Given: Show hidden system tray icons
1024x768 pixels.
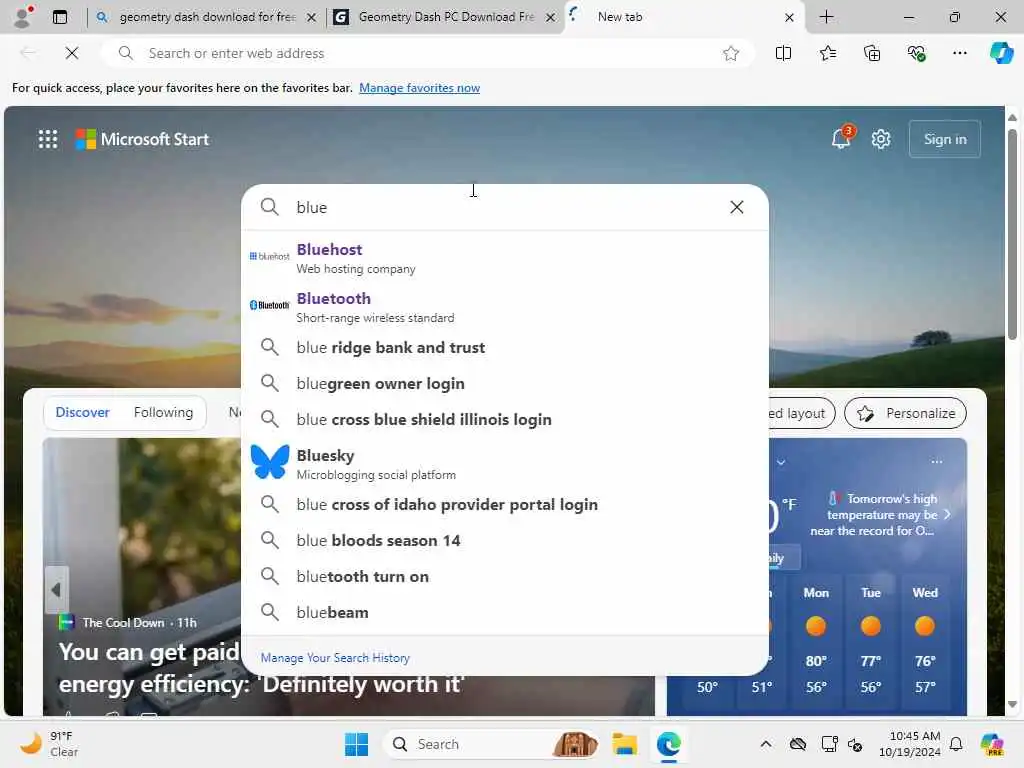Looking at the screenshot, I should pyautogui.click(x=765, y=744).
